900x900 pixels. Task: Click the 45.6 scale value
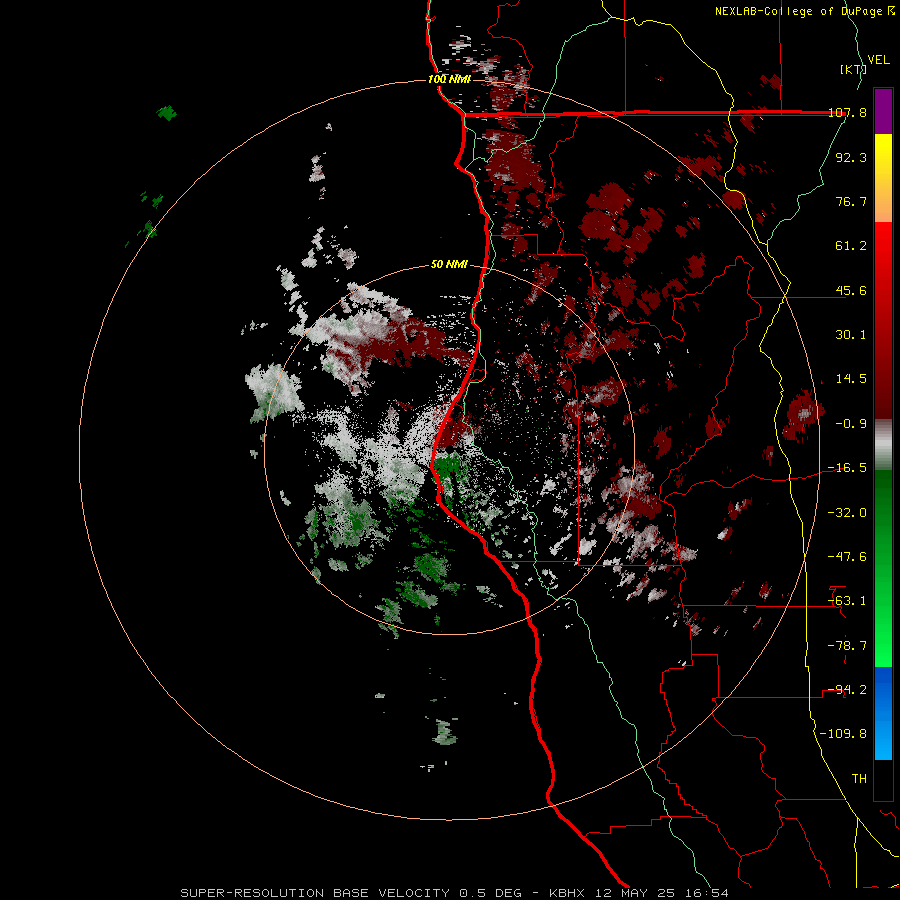[x=851, y=290]
